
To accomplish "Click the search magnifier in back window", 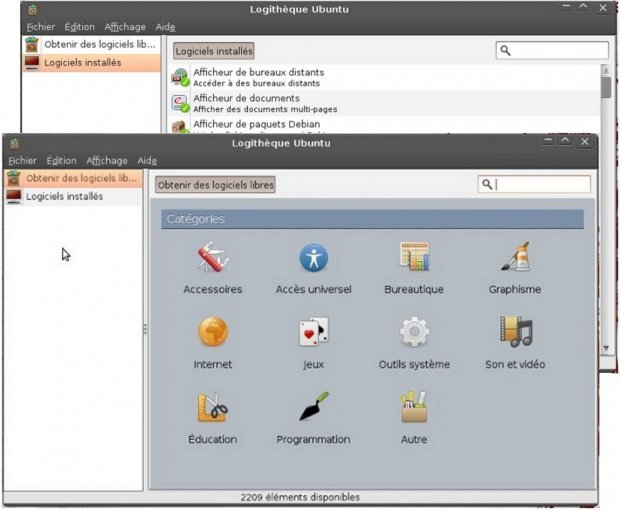I will click(x=505, y=51).
